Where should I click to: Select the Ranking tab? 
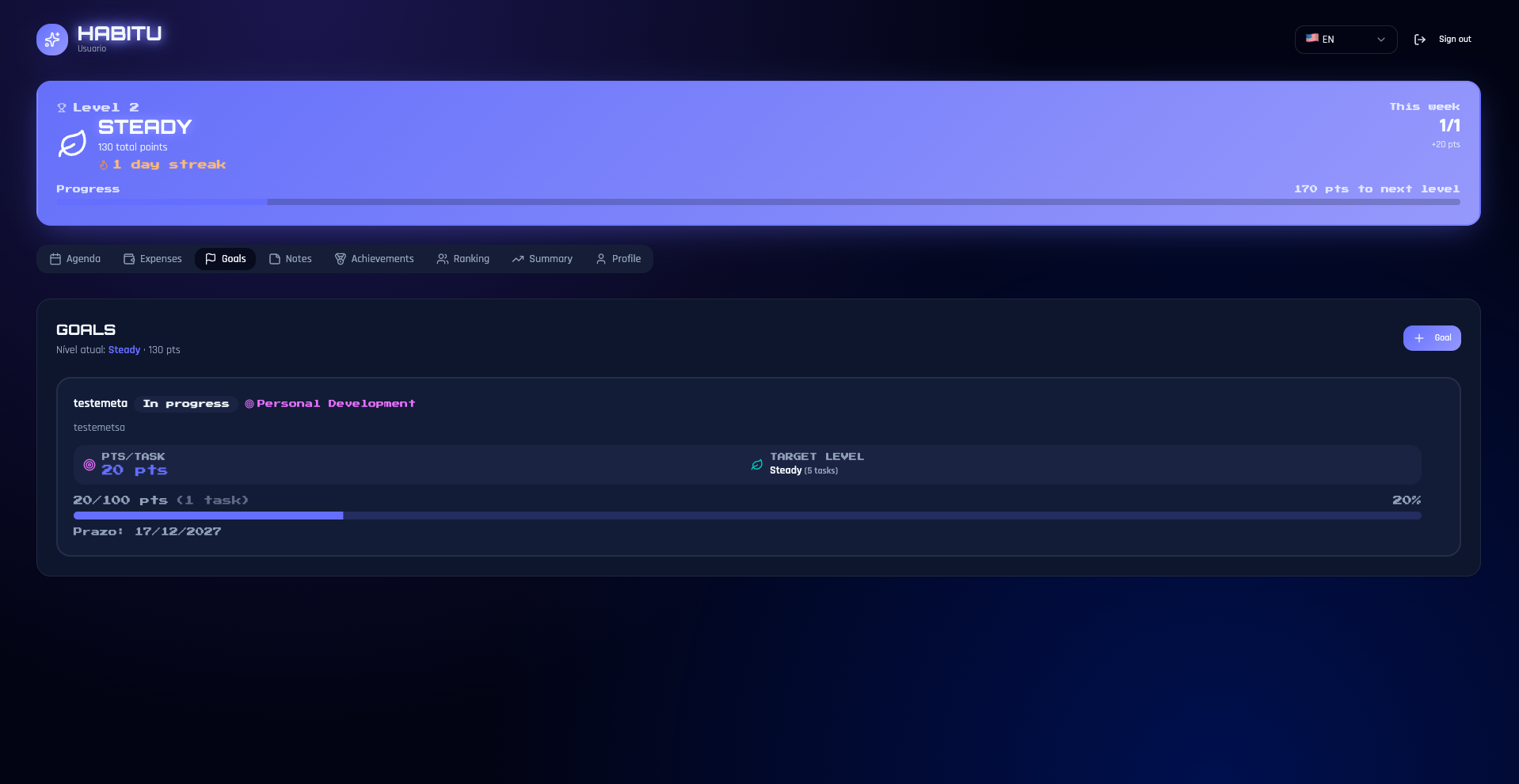463,259
